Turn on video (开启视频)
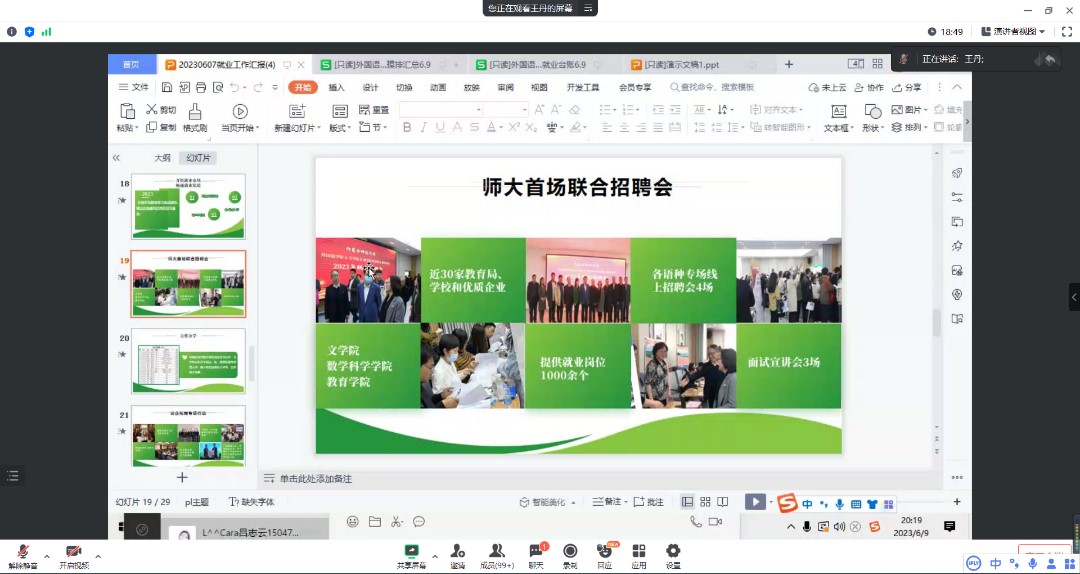Viewport: 1080px width, 574px height. coord(74,556)
